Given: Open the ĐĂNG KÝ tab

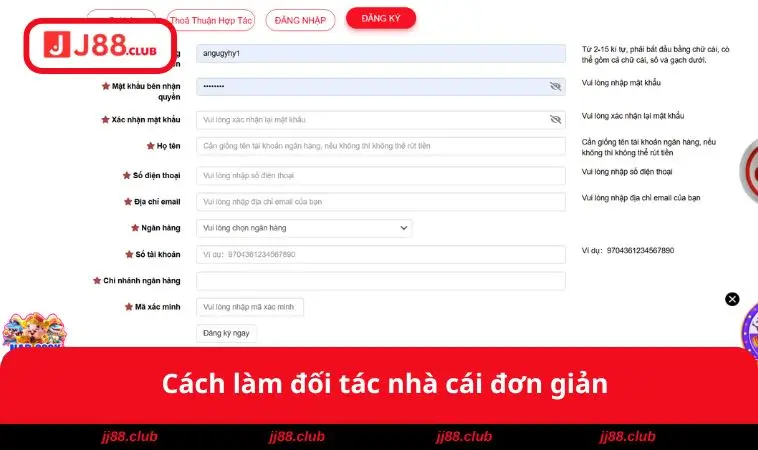Looking at the screenshot, I should (x=381, y=18).
